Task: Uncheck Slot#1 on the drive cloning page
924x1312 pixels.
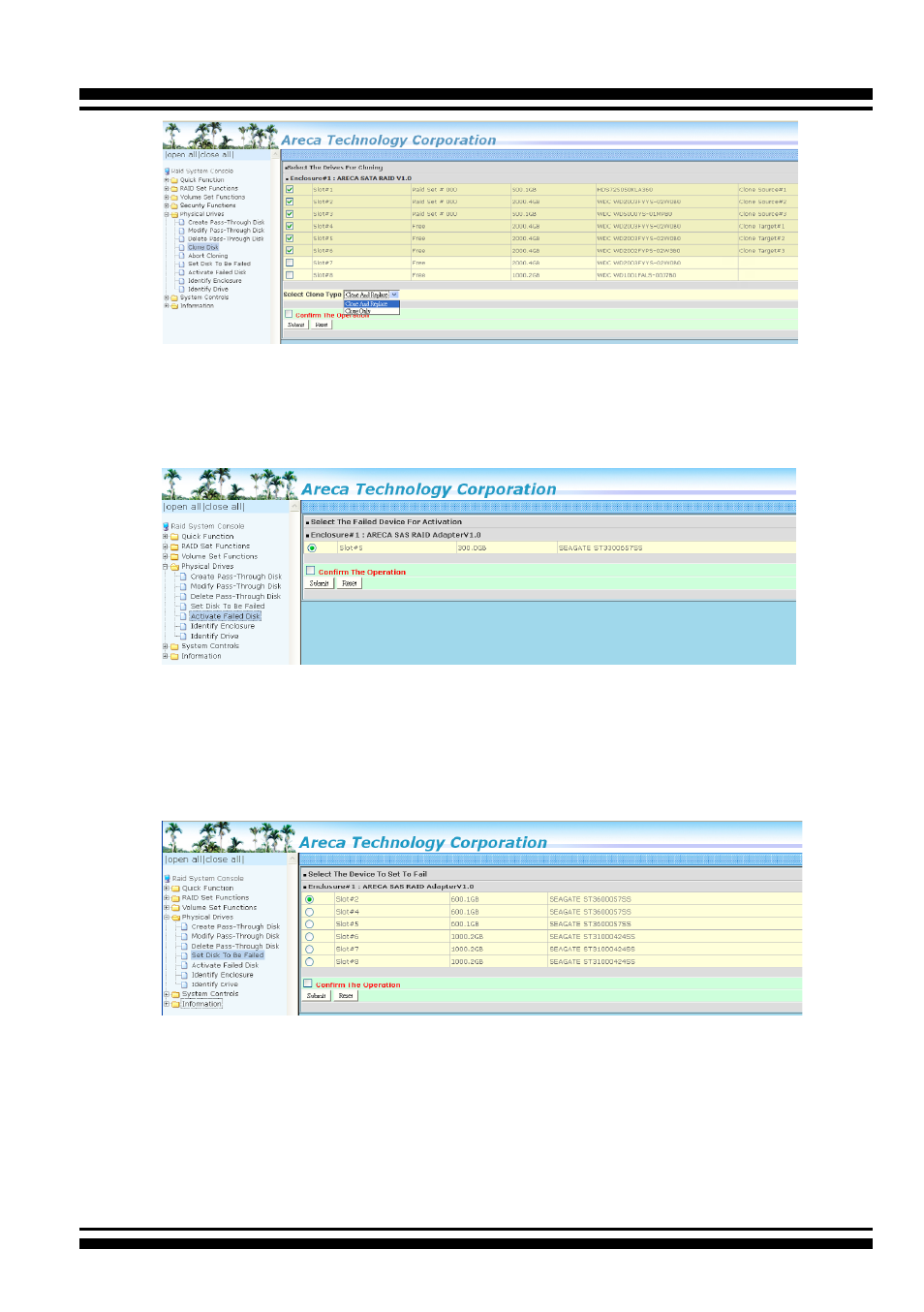Action: [290, 190]
